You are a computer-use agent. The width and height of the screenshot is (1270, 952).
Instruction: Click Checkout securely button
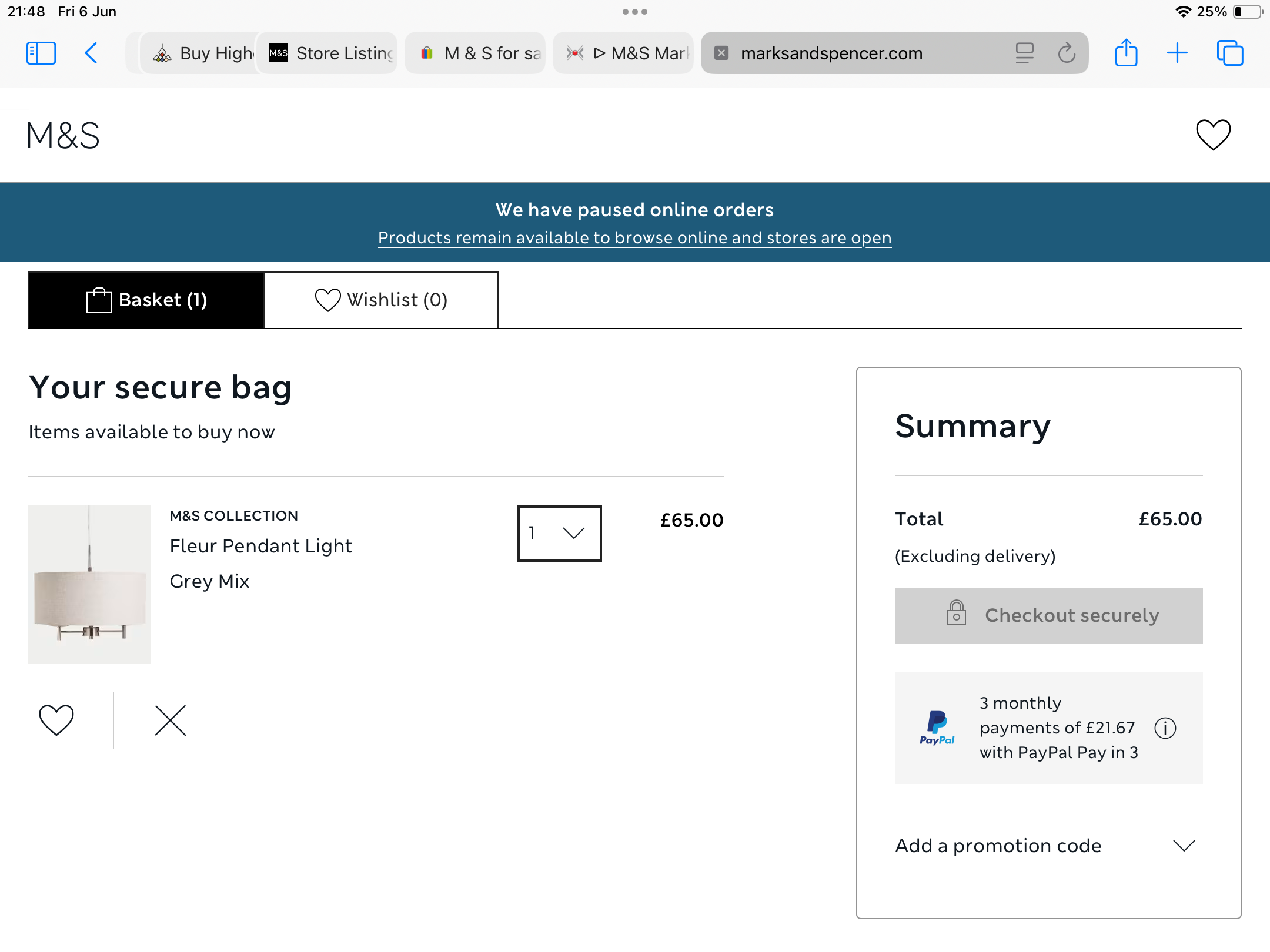pyautogui.click(x=1048, y=615)
